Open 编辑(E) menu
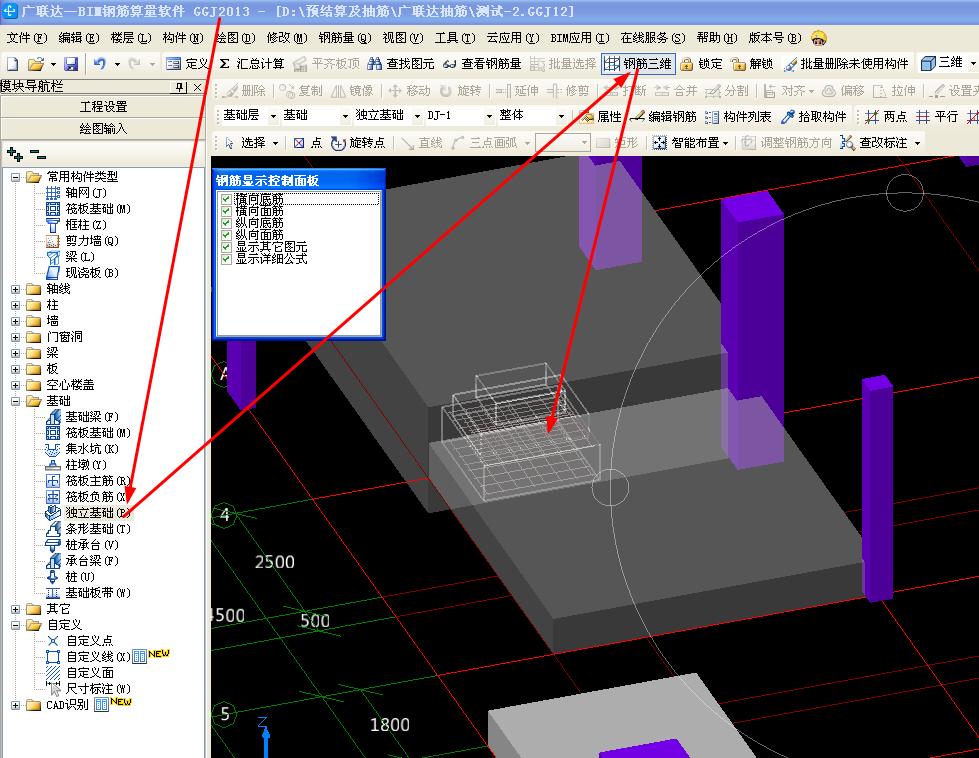Image resolution: width=979 pixels, height=758 pixels. 79,38
